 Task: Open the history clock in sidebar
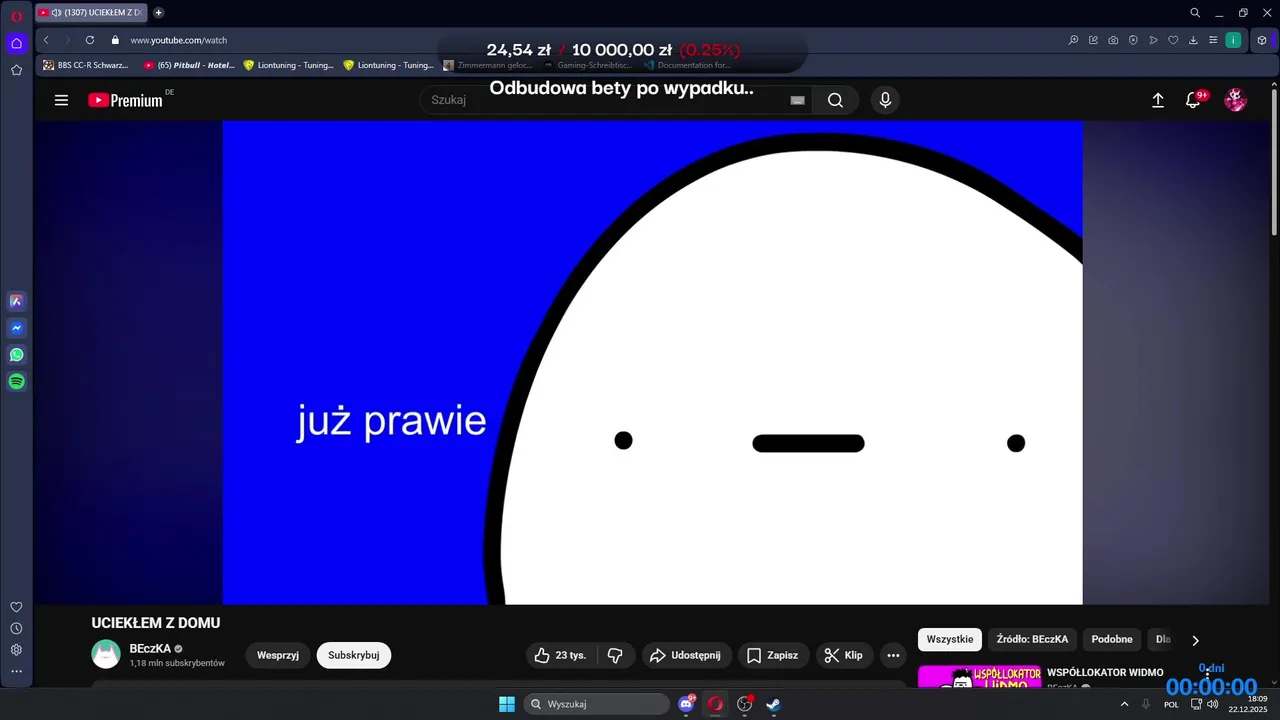point(16,628)
